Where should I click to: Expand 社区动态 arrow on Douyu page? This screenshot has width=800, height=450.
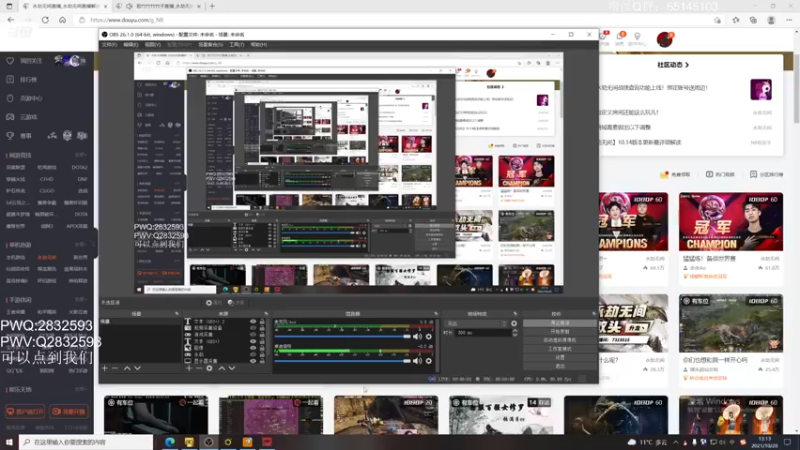(687, 65)
